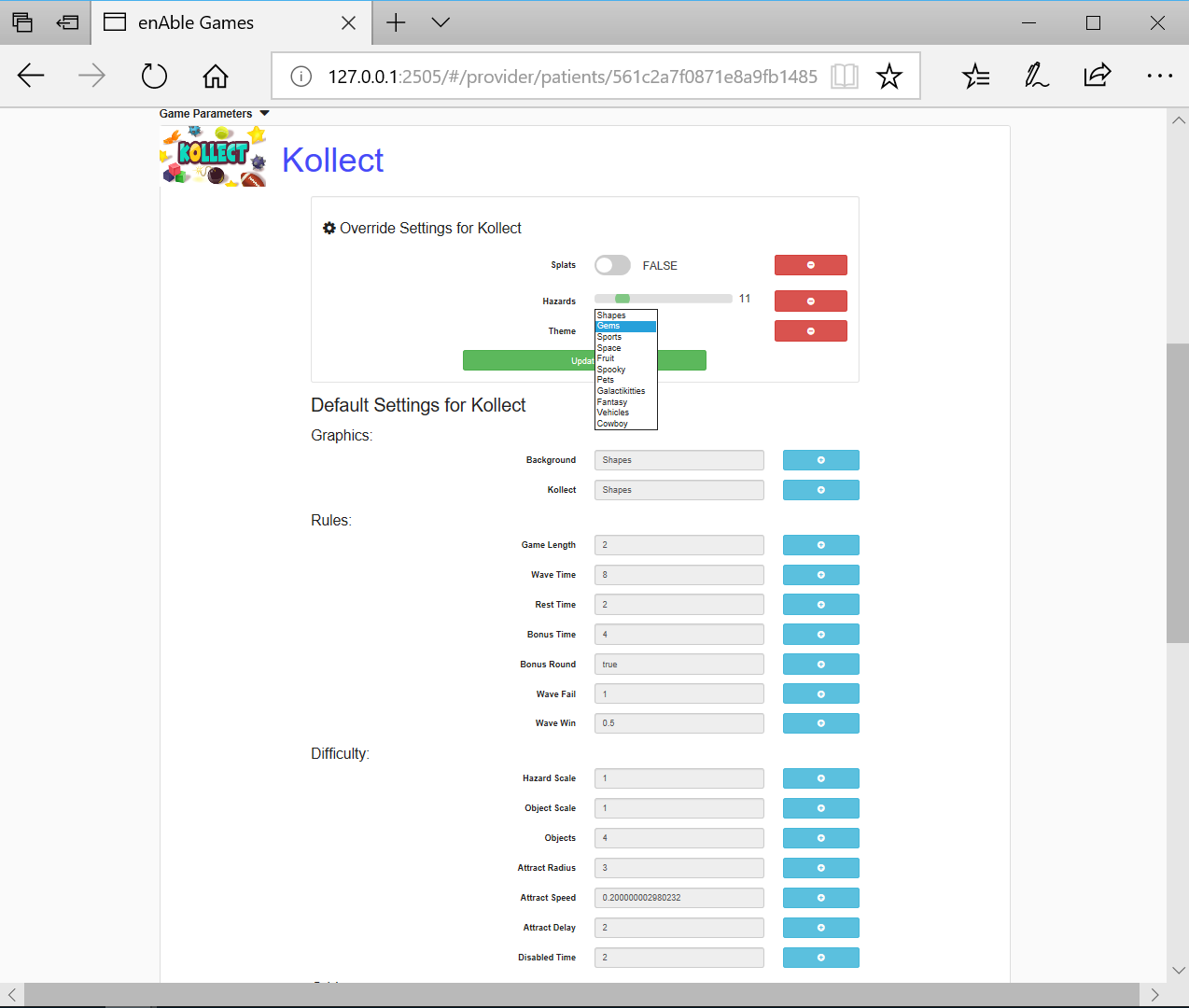This screenshot has height=1008, width=1189.
Task: Open the browser home page
Action: [216, 76]
